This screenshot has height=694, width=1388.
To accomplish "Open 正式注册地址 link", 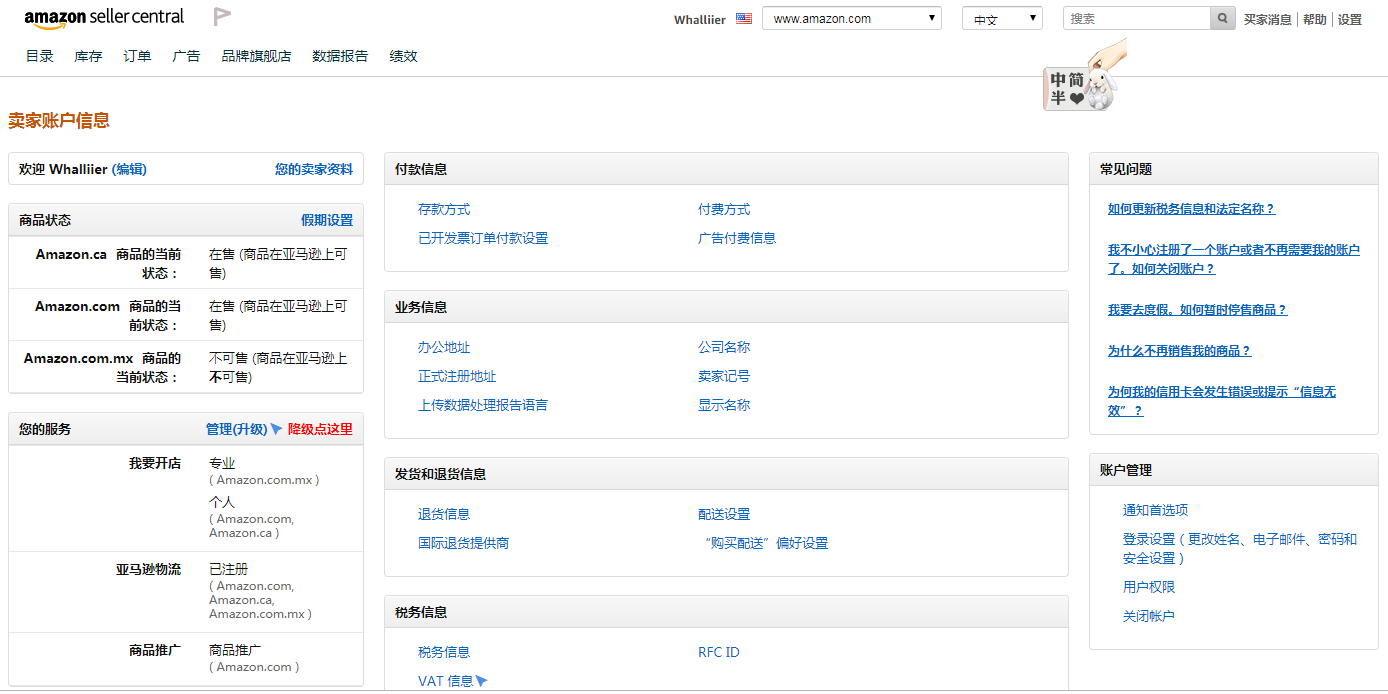I will [457, 376].
